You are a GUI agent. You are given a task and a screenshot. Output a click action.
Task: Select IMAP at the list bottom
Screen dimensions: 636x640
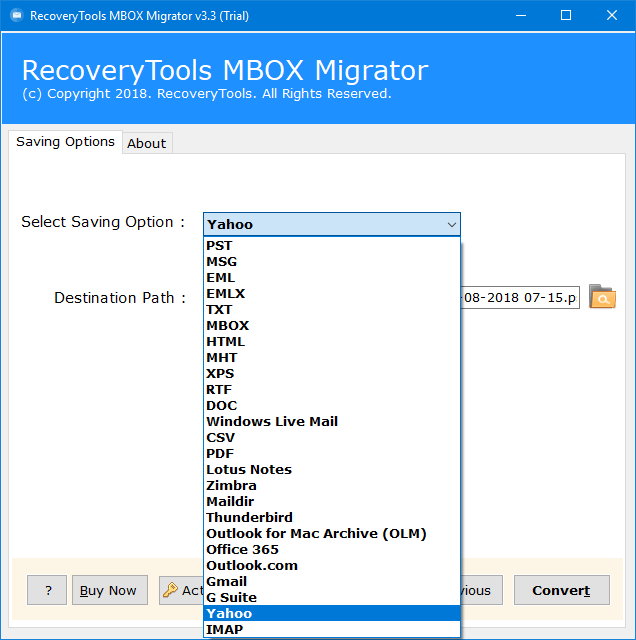(224, 629)
